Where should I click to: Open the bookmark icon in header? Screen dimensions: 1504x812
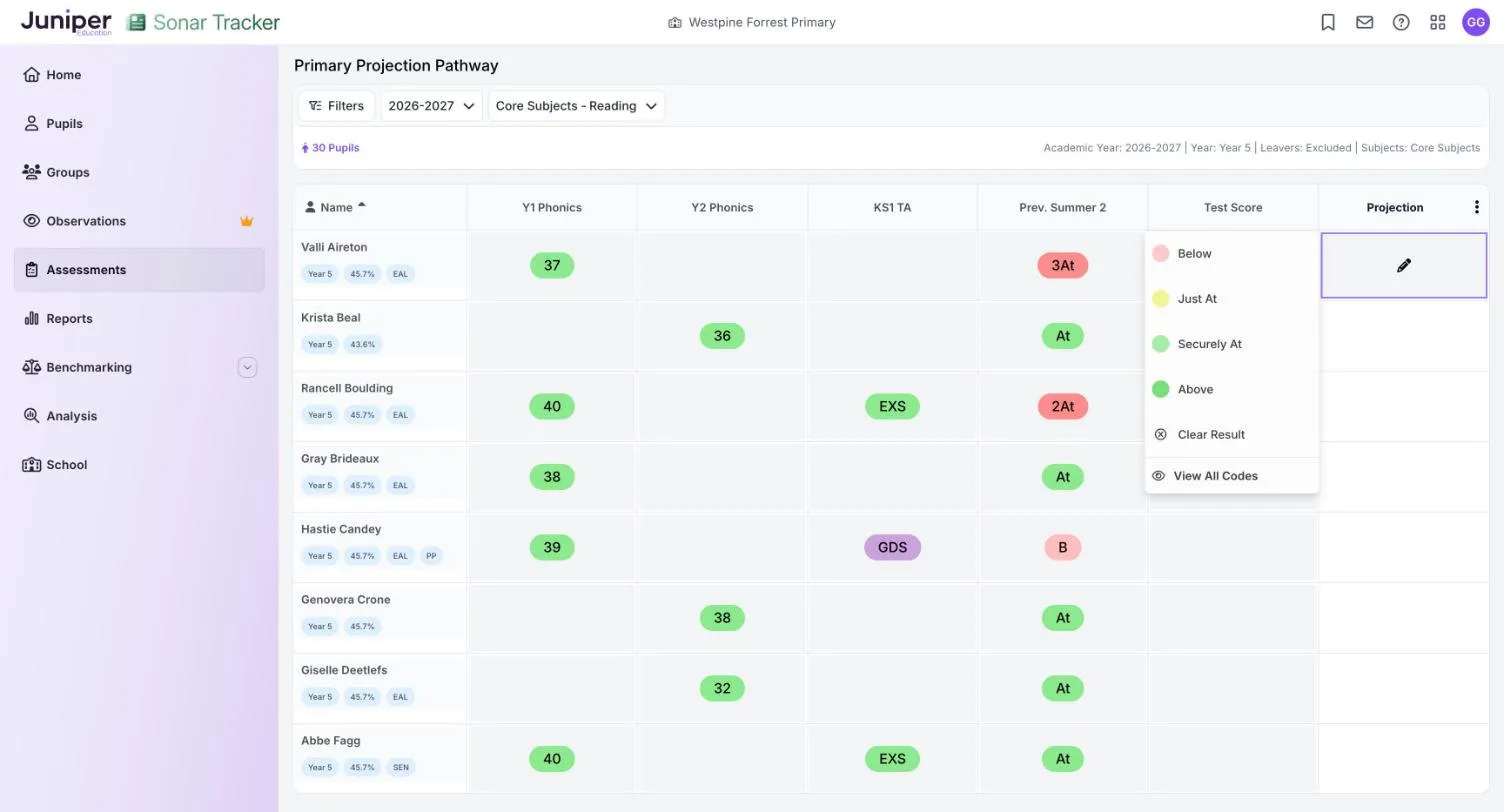(1328, 22)
